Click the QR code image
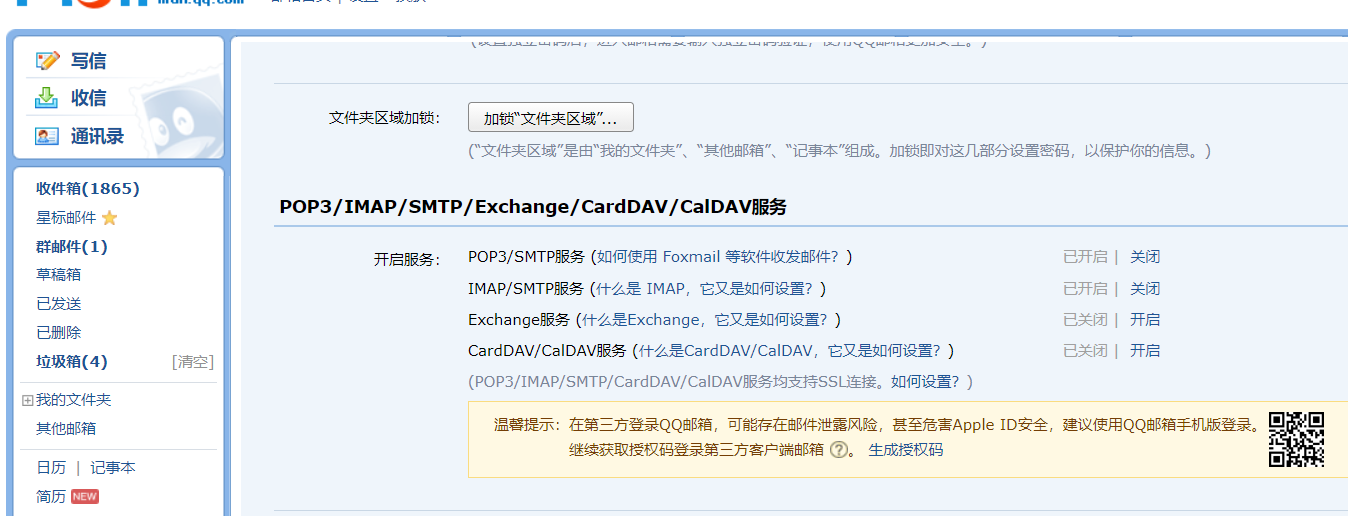The image size is (1348, 516). point(1296,439)
